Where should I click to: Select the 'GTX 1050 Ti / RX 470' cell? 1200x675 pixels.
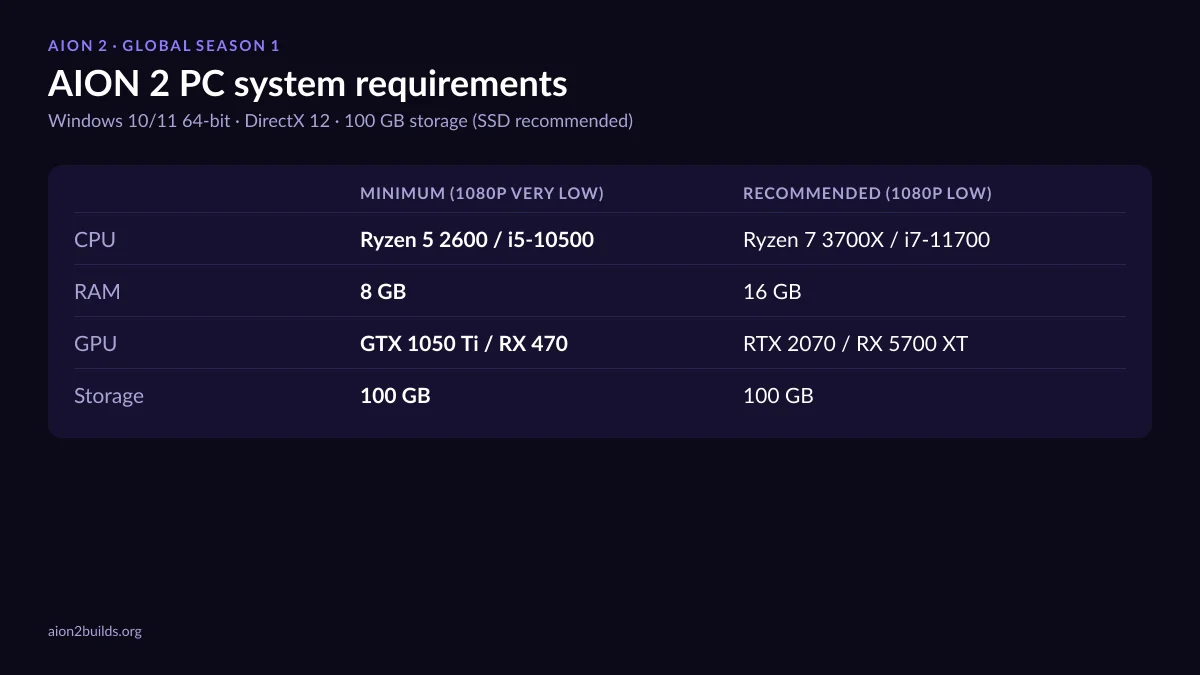[x=464, y=344]
